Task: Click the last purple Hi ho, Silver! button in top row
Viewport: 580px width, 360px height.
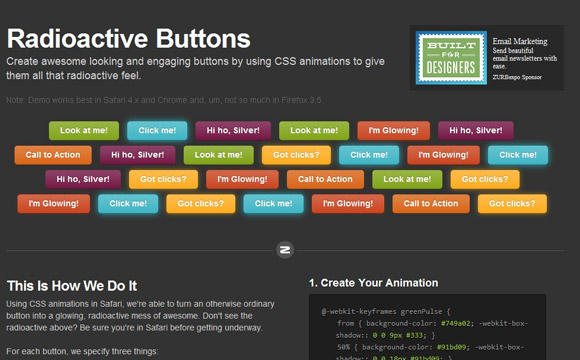Action: point(476,131)
